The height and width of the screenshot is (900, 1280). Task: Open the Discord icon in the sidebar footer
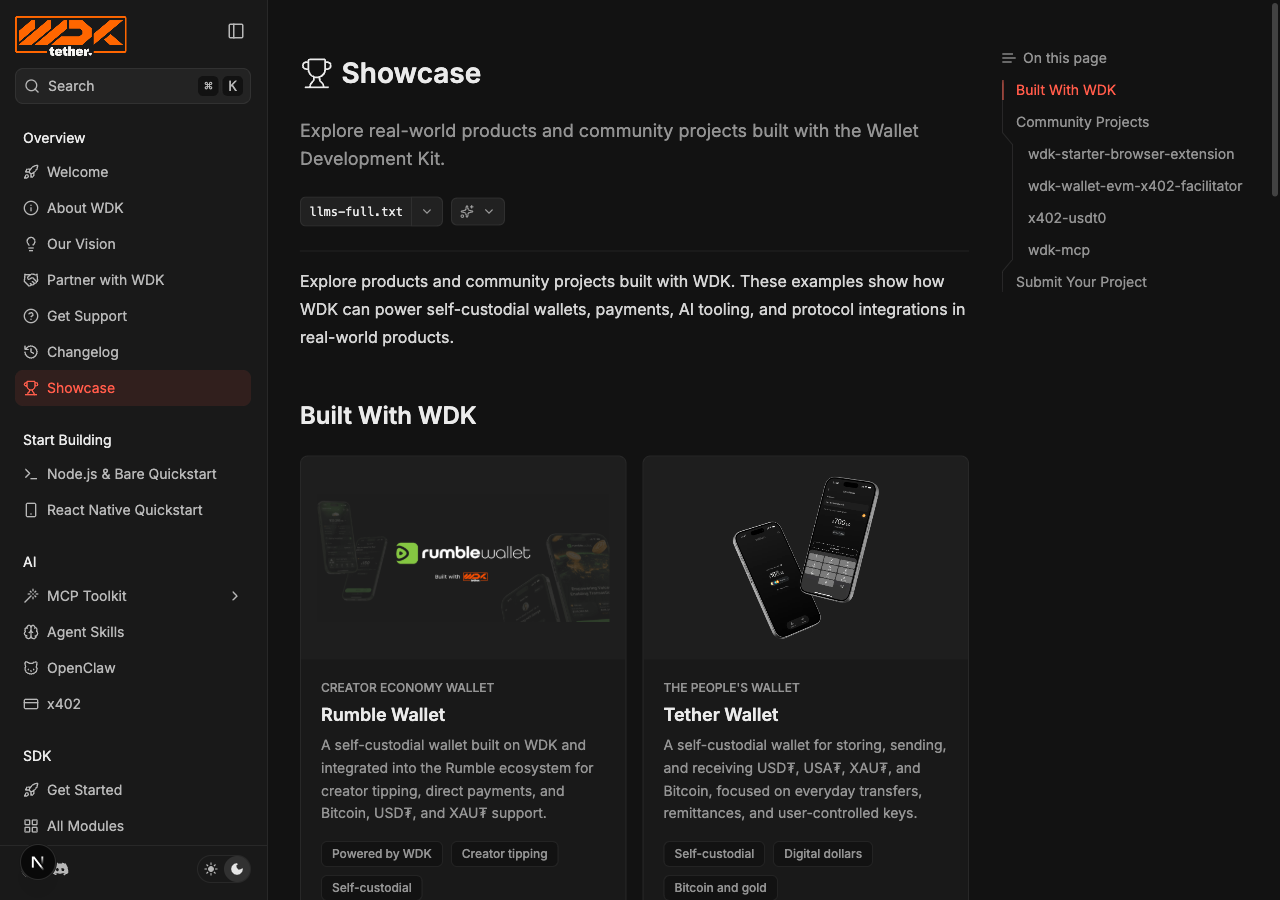[60, 869]
